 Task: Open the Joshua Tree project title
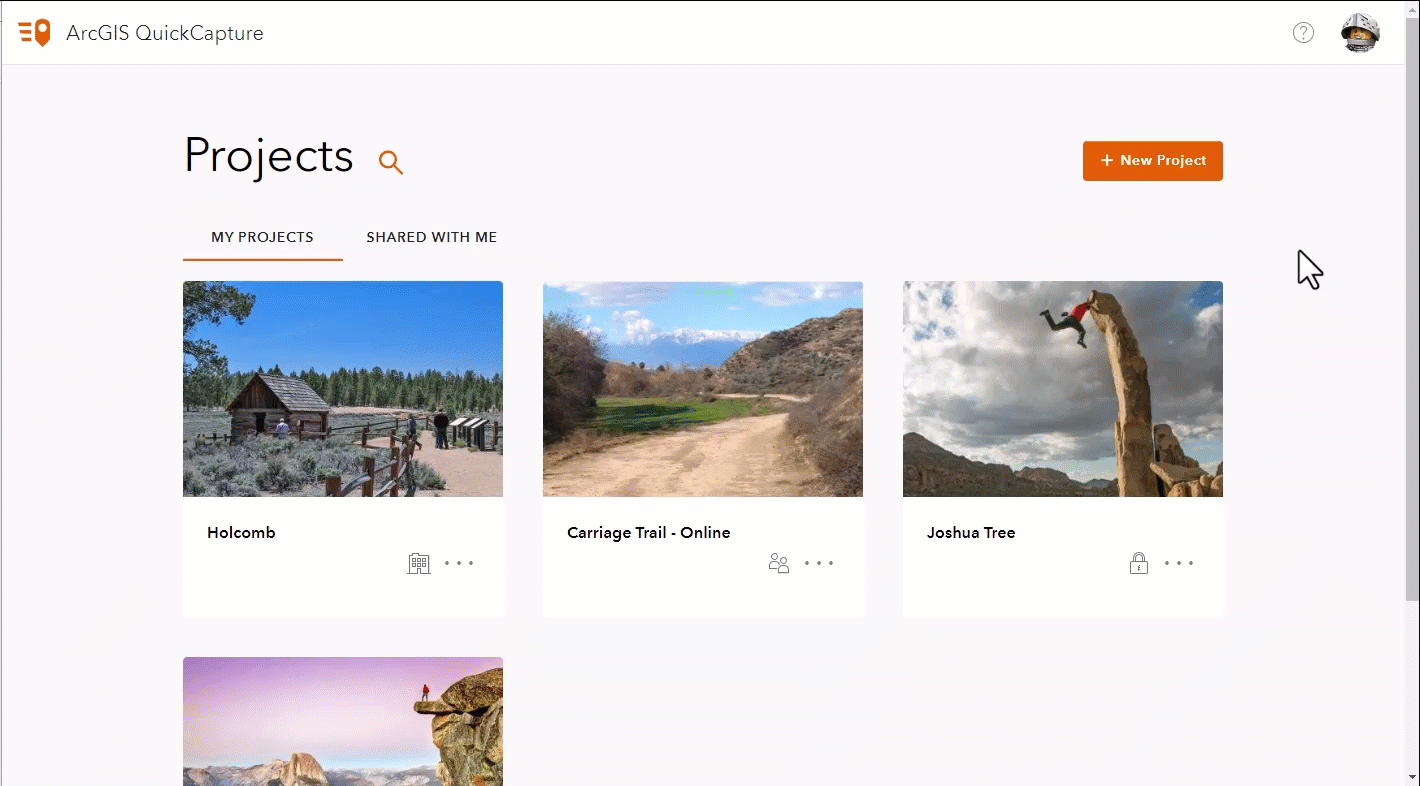click(971, 532)
